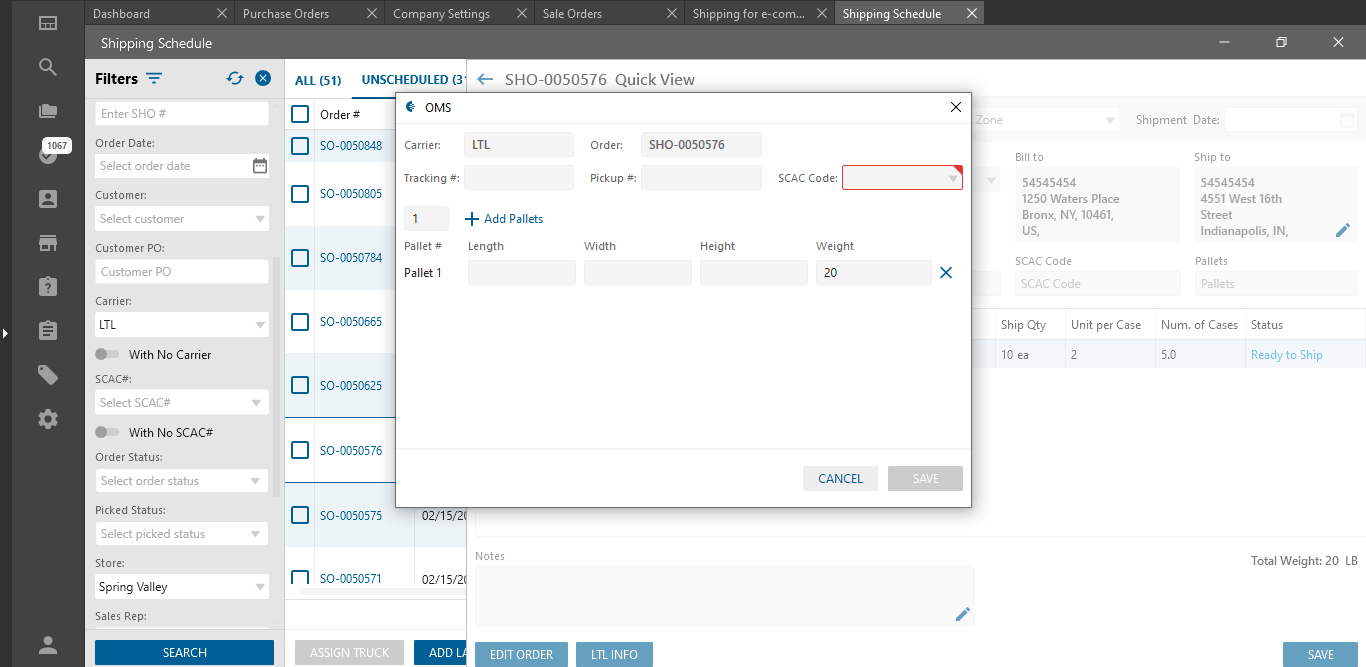Toggle the With No Carrier switch
The height and width of the screenshot is (667, 1366).
coord(107,354)
